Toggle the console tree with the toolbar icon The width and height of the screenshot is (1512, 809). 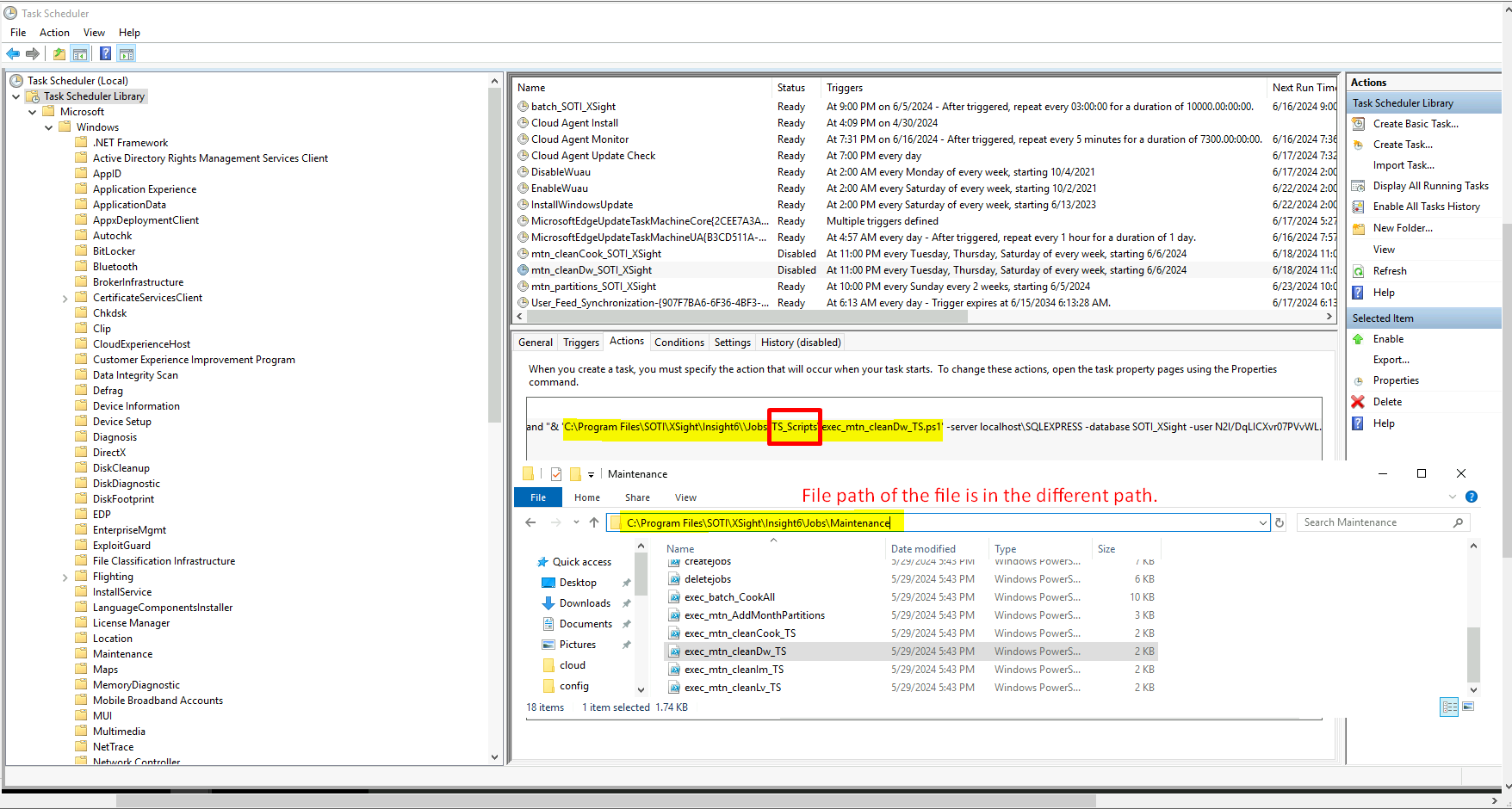point(80,53)
